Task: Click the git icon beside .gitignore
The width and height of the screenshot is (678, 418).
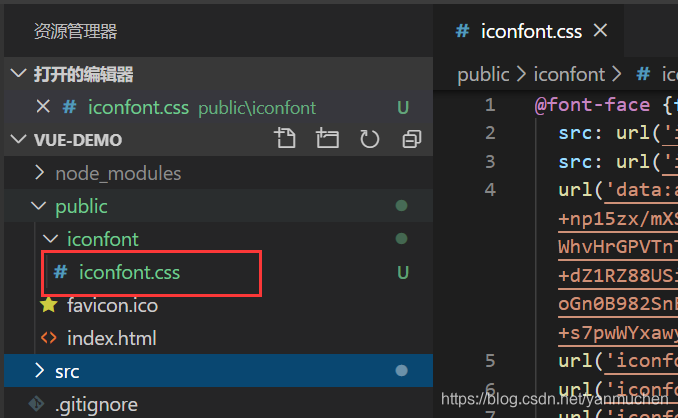Action: pyautogui.click(x=36, y=404)
